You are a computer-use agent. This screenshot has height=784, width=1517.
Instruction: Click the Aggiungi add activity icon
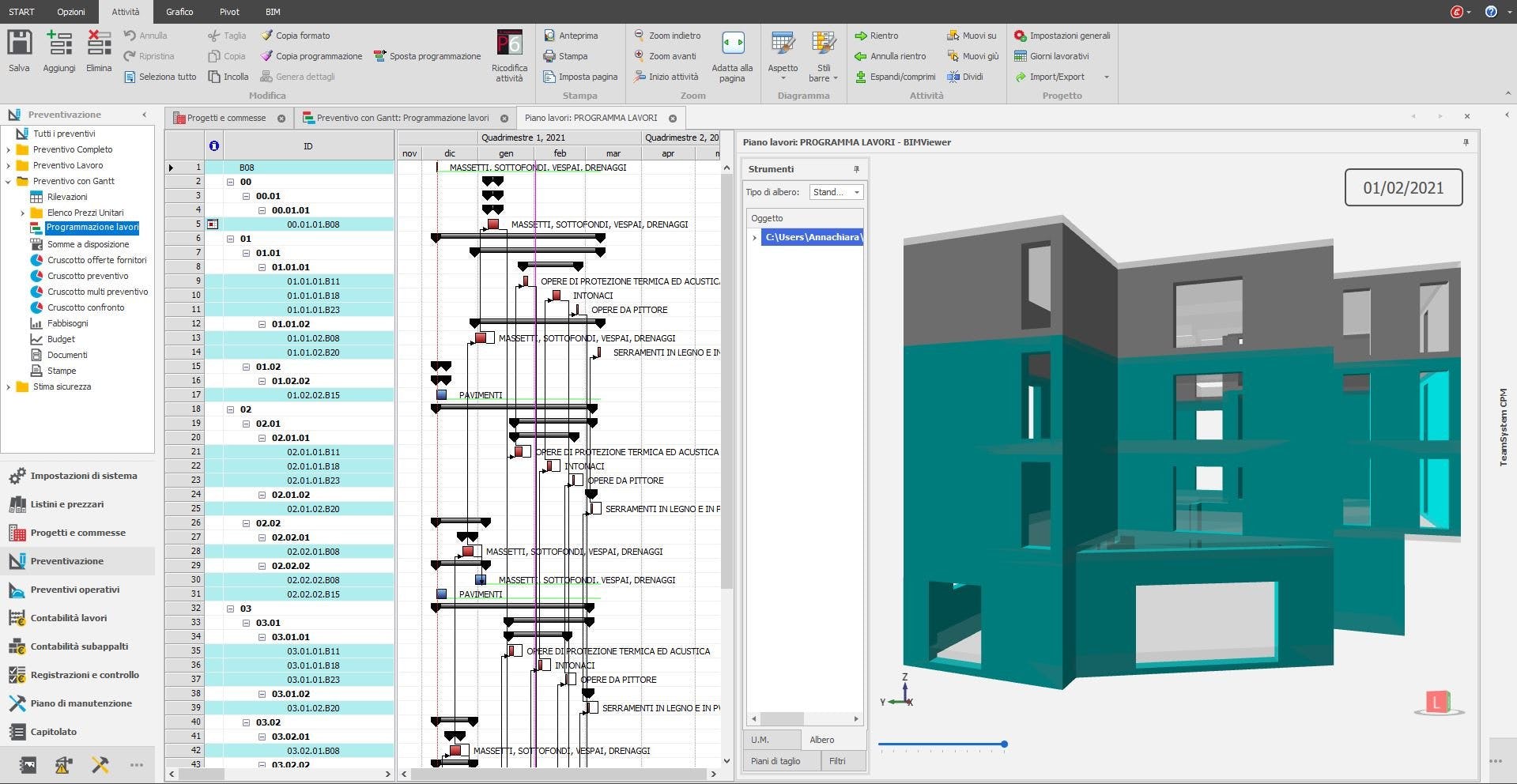click(x=59, y=43)
